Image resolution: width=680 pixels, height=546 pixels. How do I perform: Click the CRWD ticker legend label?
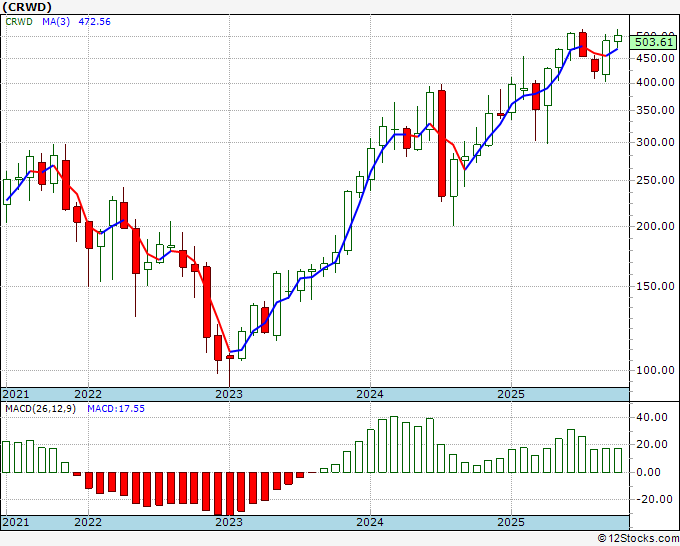tap(19, 22)
